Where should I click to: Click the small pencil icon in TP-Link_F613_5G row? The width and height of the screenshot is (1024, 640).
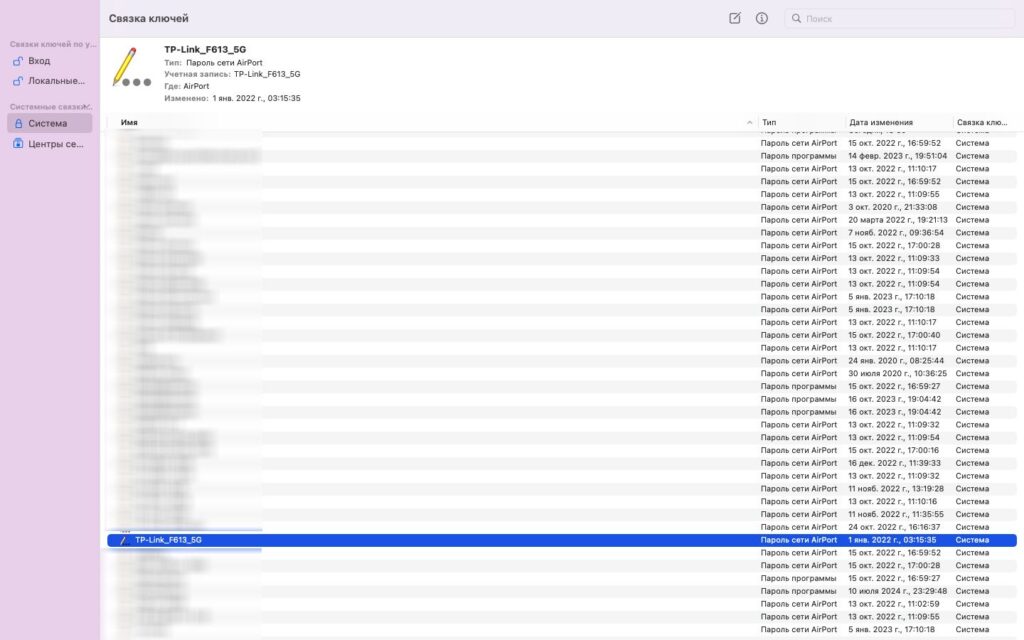click(125, 540)
